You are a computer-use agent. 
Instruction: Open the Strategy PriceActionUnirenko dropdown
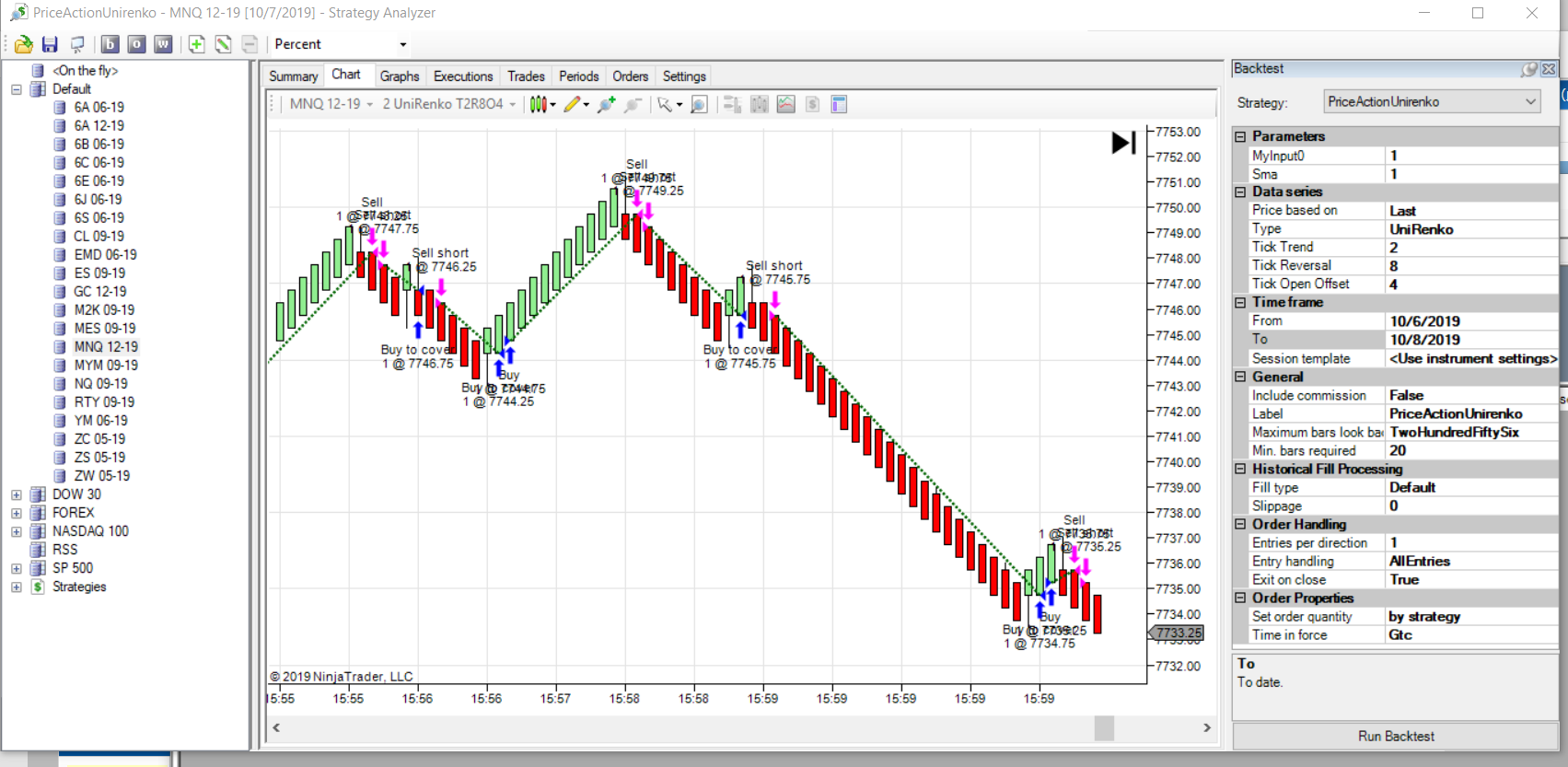[x=1432, y=101]
